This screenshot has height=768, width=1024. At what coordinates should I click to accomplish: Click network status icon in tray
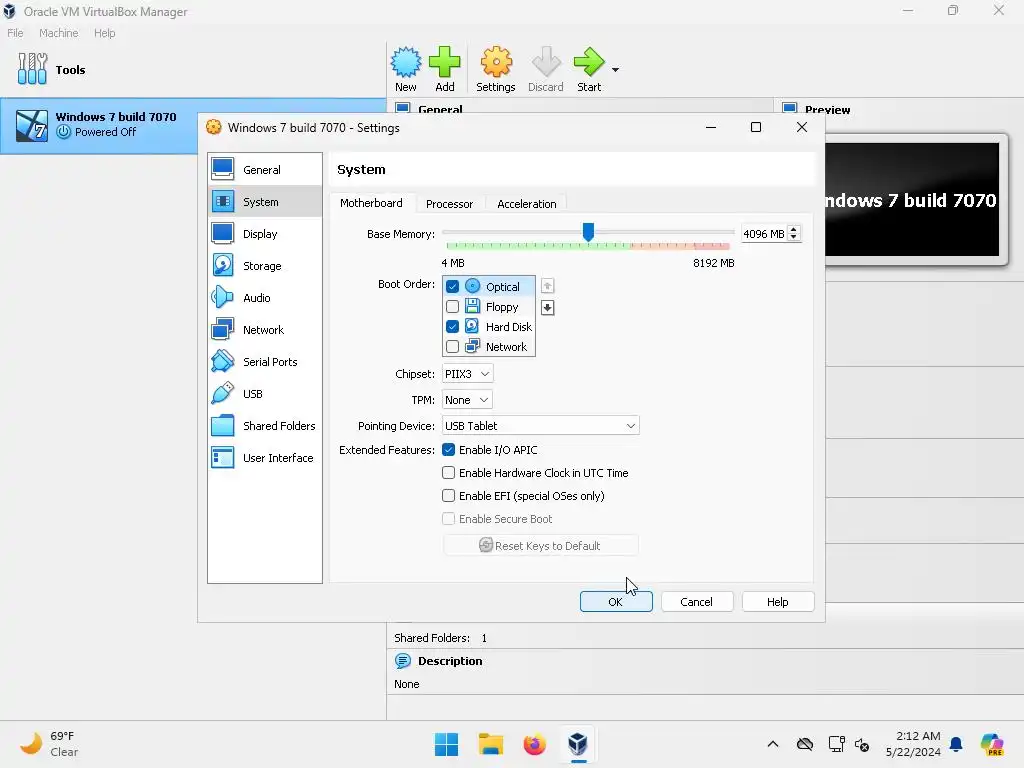pyautogui.click(x=837, y=744)
